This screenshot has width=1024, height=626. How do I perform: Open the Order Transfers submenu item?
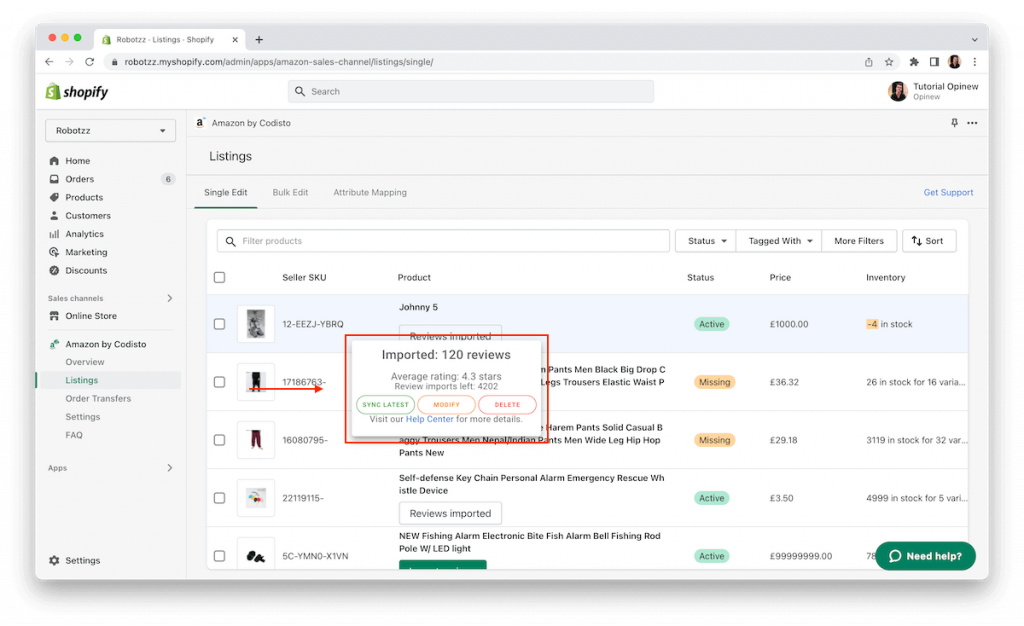pos(98,398)
